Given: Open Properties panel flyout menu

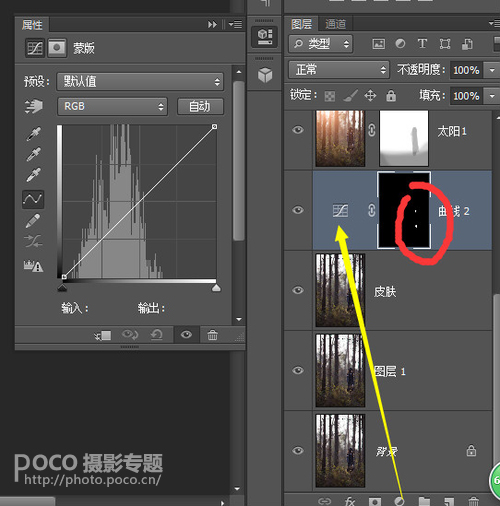Looking at the screenshot, I should click(236, 24).
